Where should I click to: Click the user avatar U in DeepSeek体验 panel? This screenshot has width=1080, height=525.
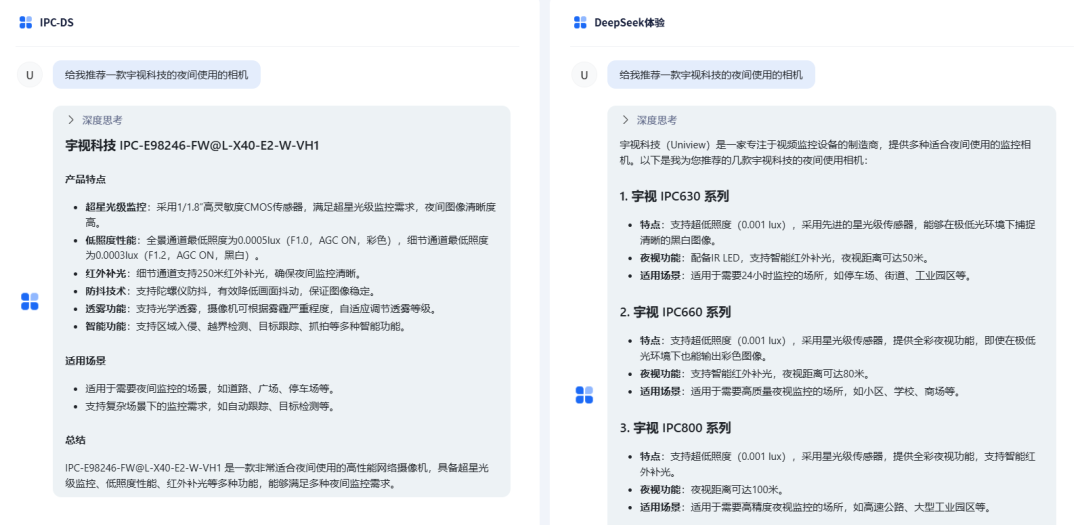584,75
